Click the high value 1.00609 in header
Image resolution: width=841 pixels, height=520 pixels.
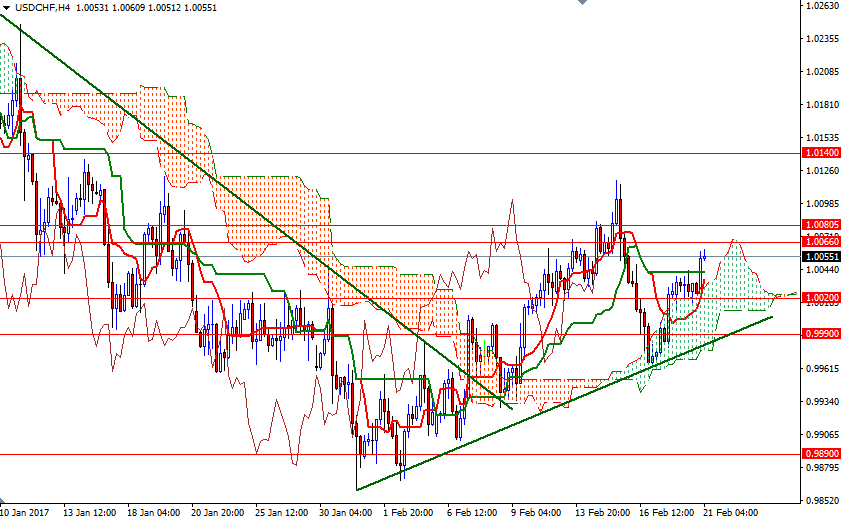(x=128, y=8)
